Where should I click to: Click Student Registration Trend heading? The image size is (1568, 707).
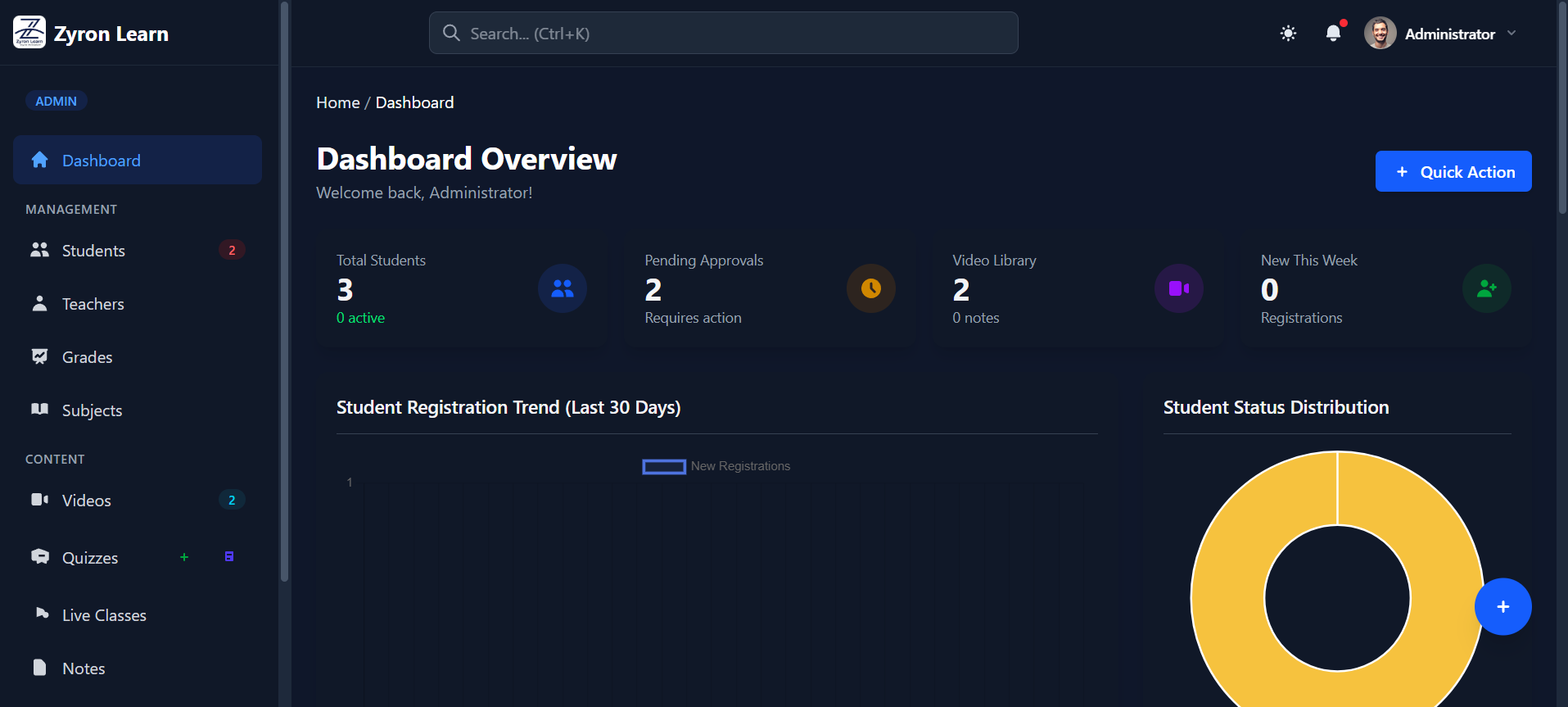coord(508,407)
